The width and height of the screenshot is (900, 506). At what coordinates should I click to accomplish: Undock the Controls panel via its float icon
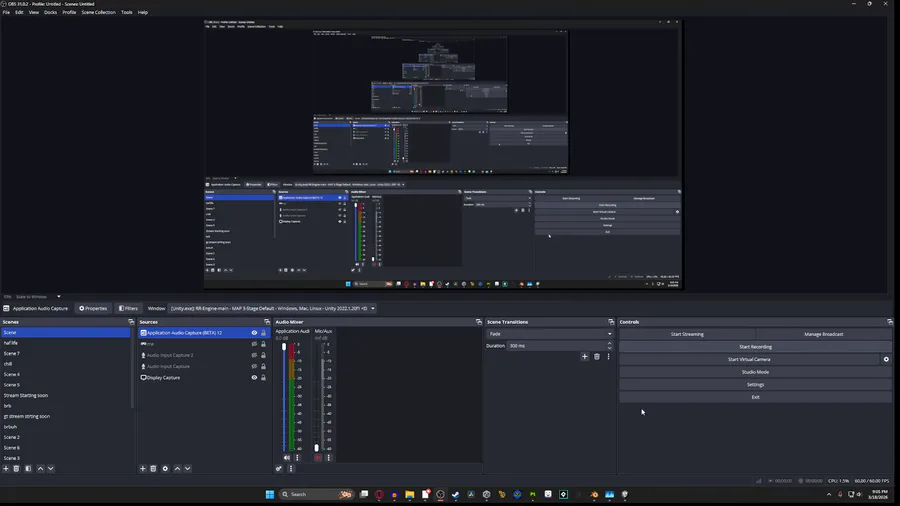pyautogui.click(x=890, y=322)
